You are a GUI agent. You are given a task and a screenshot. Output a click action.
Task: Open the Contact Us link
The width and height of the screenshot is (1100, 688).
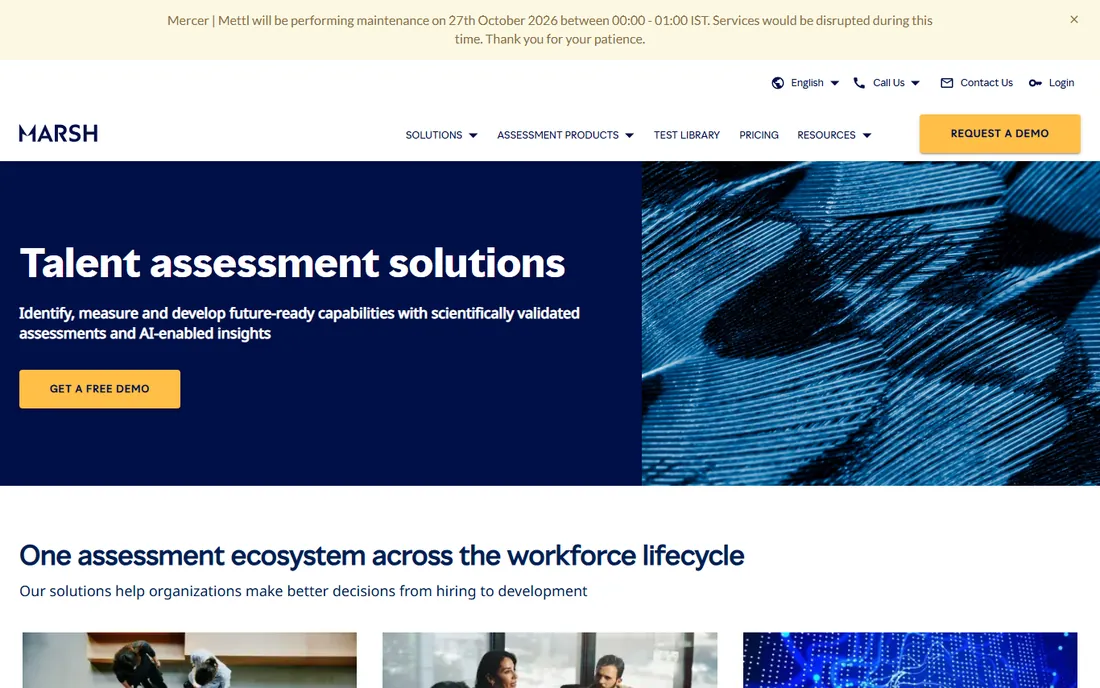[x=986, y=83]
